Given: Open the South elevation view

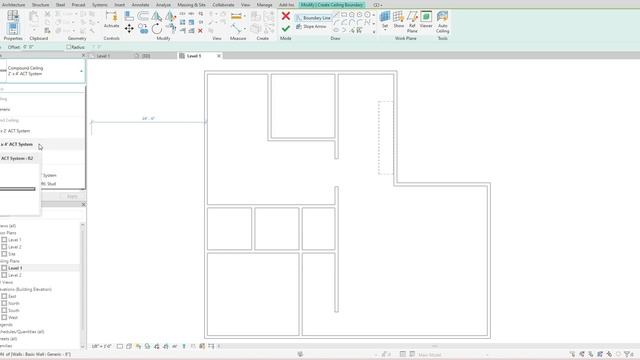Looking at the screenshot, I should pos(13,310).
